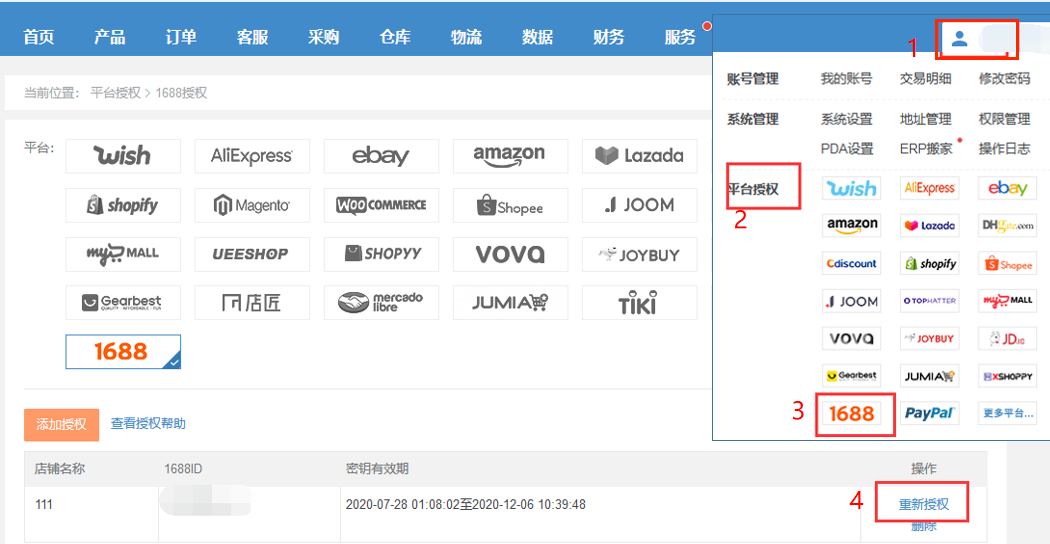1050x544 pixels.
Task: Select the myMALL platform tile in main list
Action: [x=123, y=254]
